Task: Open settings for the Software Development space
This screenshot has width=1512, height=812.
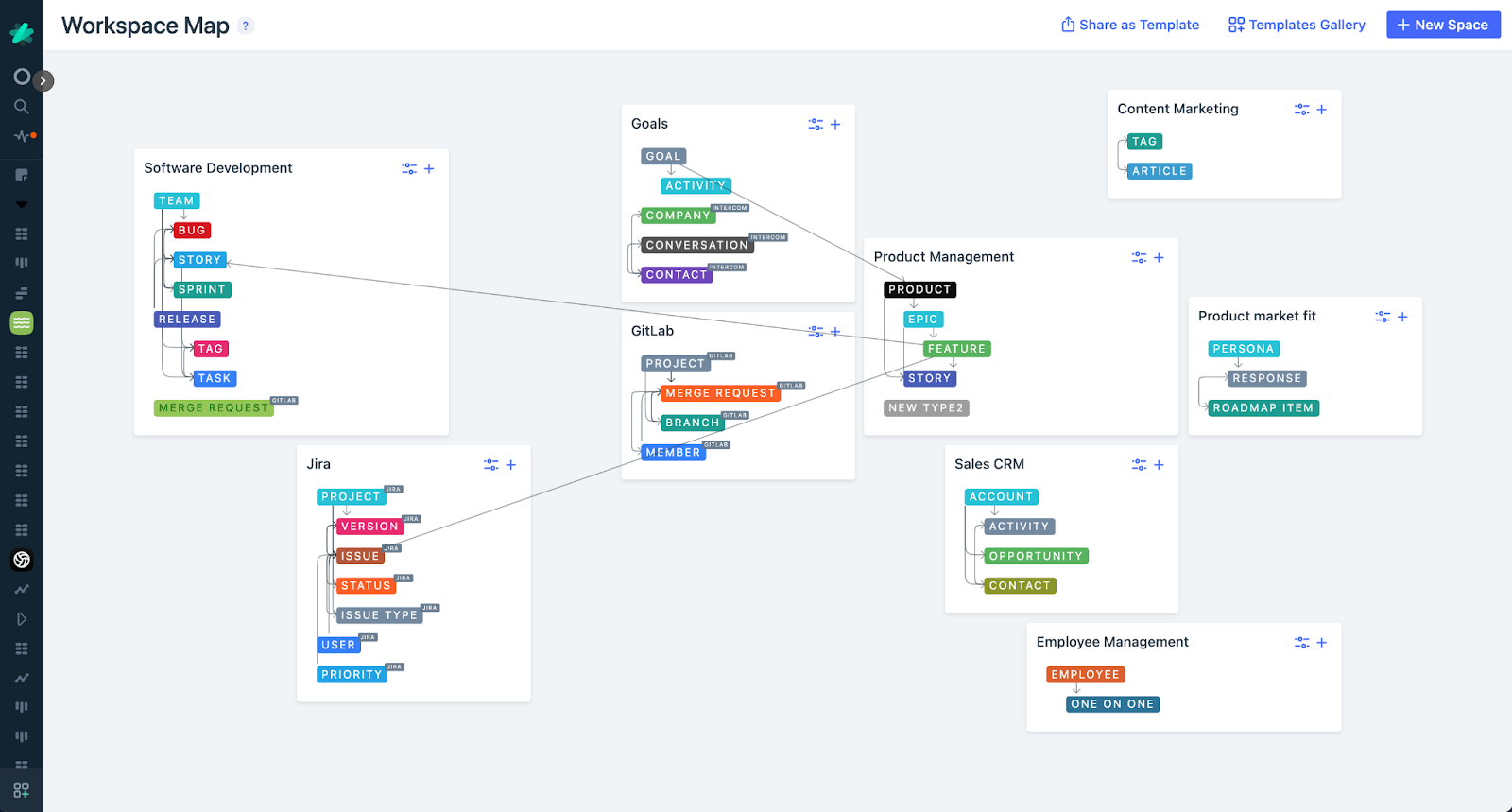Action: click(409, 168)
